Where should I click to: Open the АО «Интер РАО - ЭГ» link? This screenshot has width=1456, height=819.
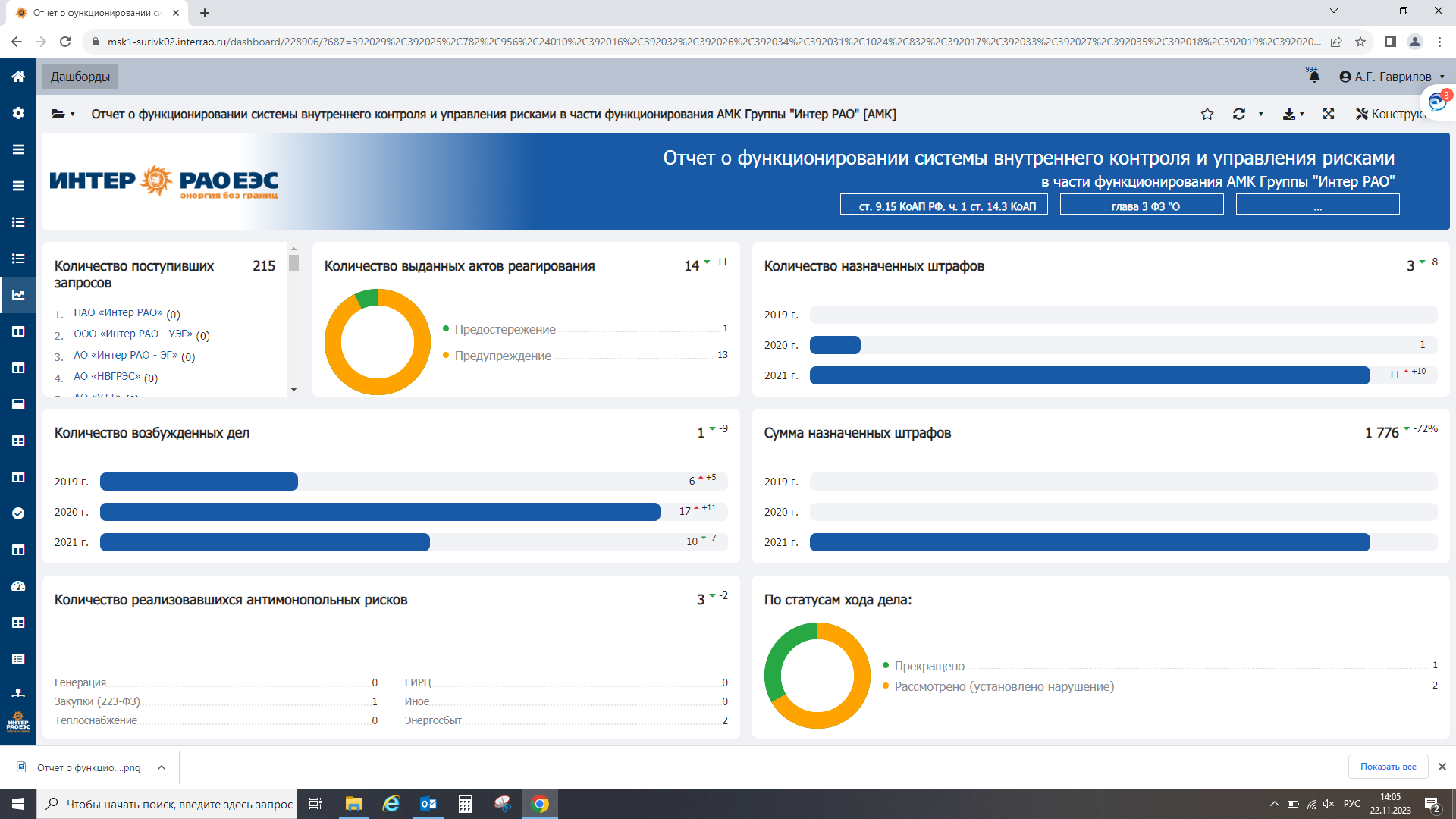[x=126, y=355]
